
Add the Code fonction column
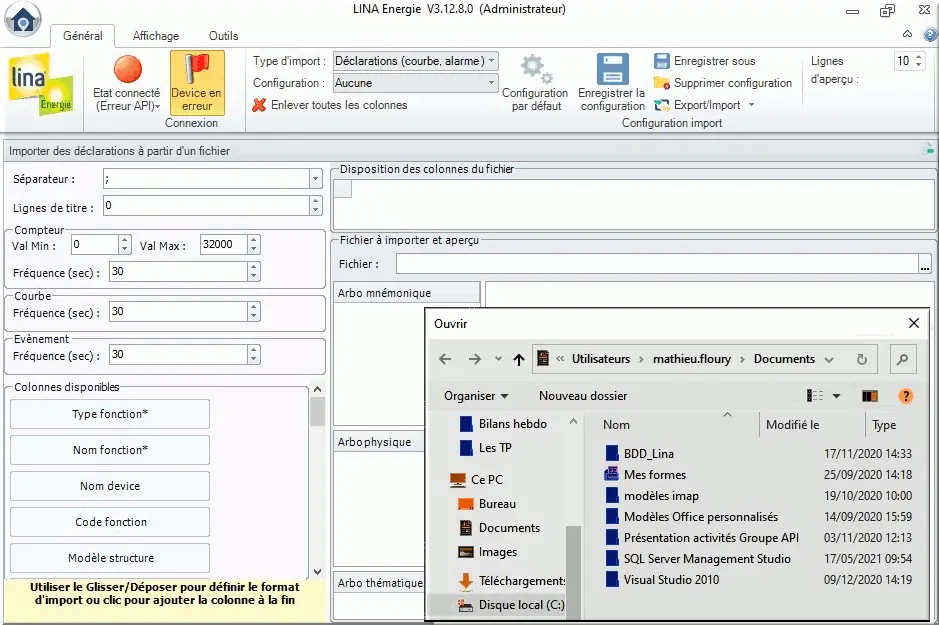pyautogui.click(x=110, y=521)
